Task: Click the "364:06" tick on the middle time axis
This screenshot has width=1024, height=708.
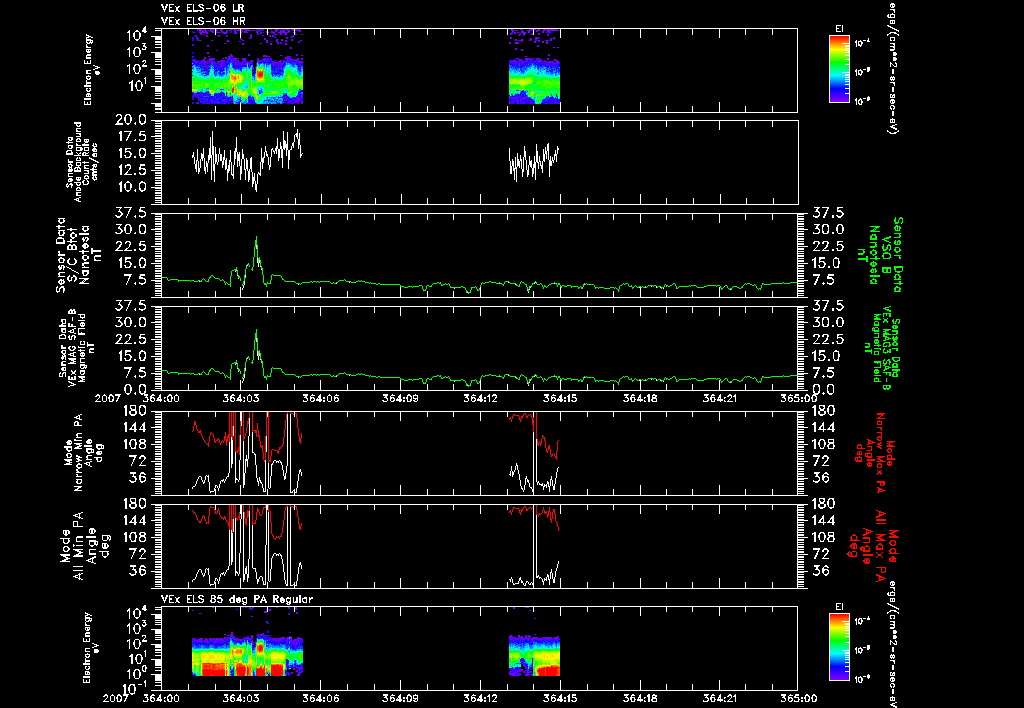Action: [321, 398]
